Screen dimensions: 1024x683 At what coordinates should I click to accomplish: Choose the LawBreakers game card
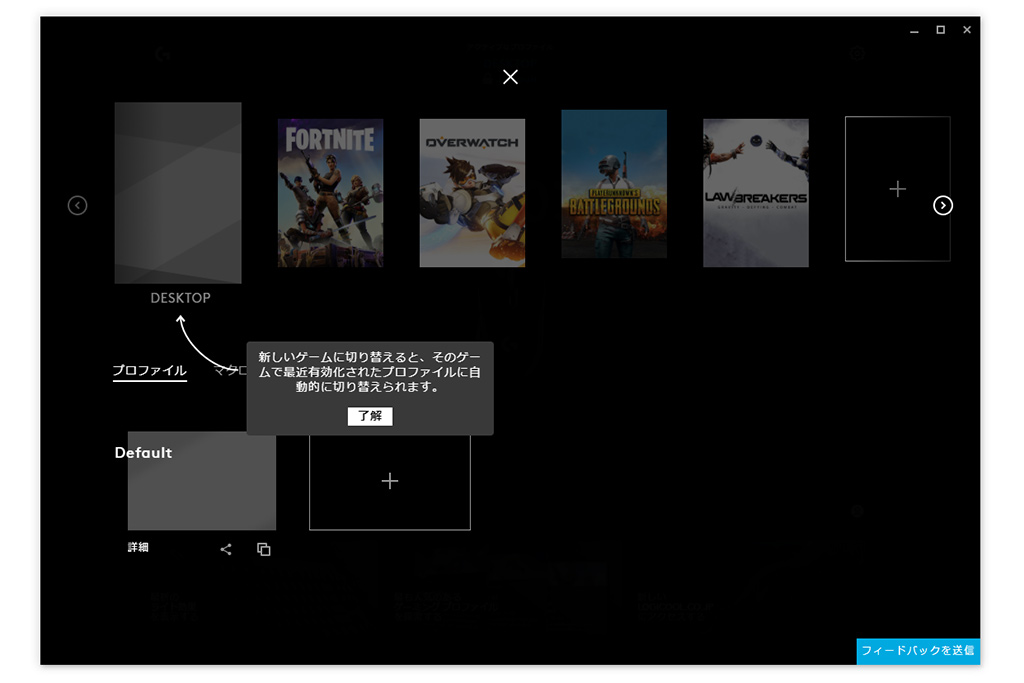(x=756, y=193)
